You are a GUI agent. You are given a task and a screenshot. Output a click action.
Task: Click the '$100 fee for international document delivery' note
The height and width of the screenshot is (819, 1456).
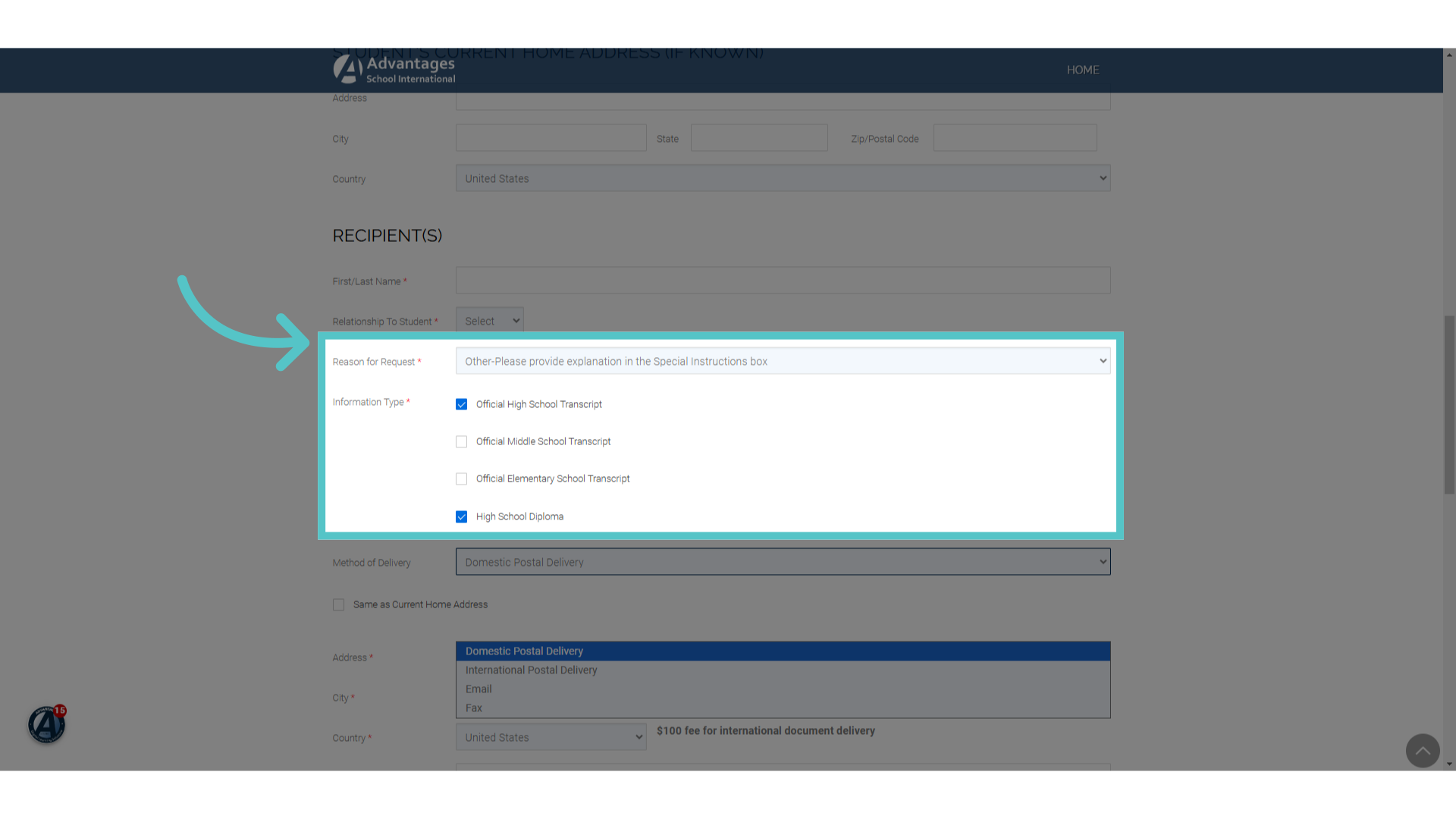pos(766,730)
